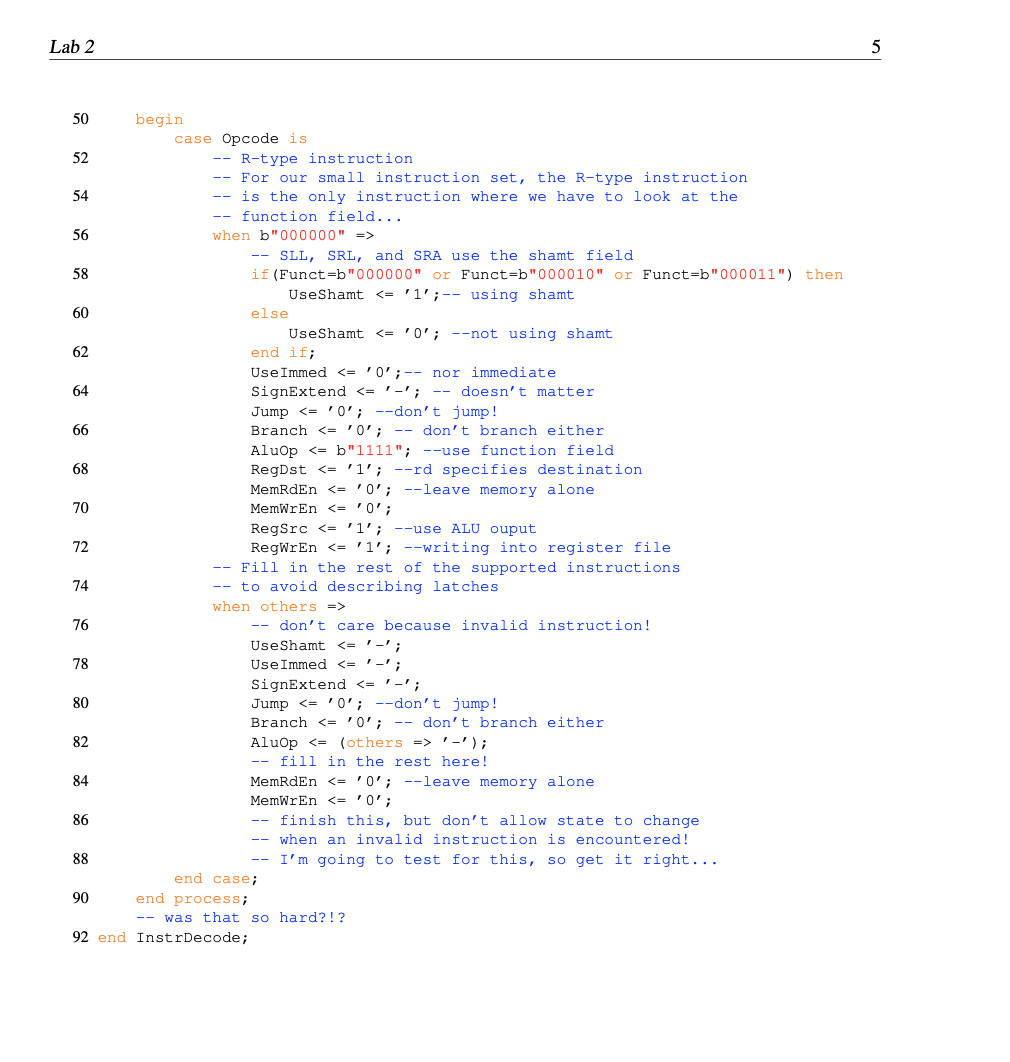Viewport: 1010px width, 1062px height.
Task: Select the page number 5
Action: [x=876, y=46]
